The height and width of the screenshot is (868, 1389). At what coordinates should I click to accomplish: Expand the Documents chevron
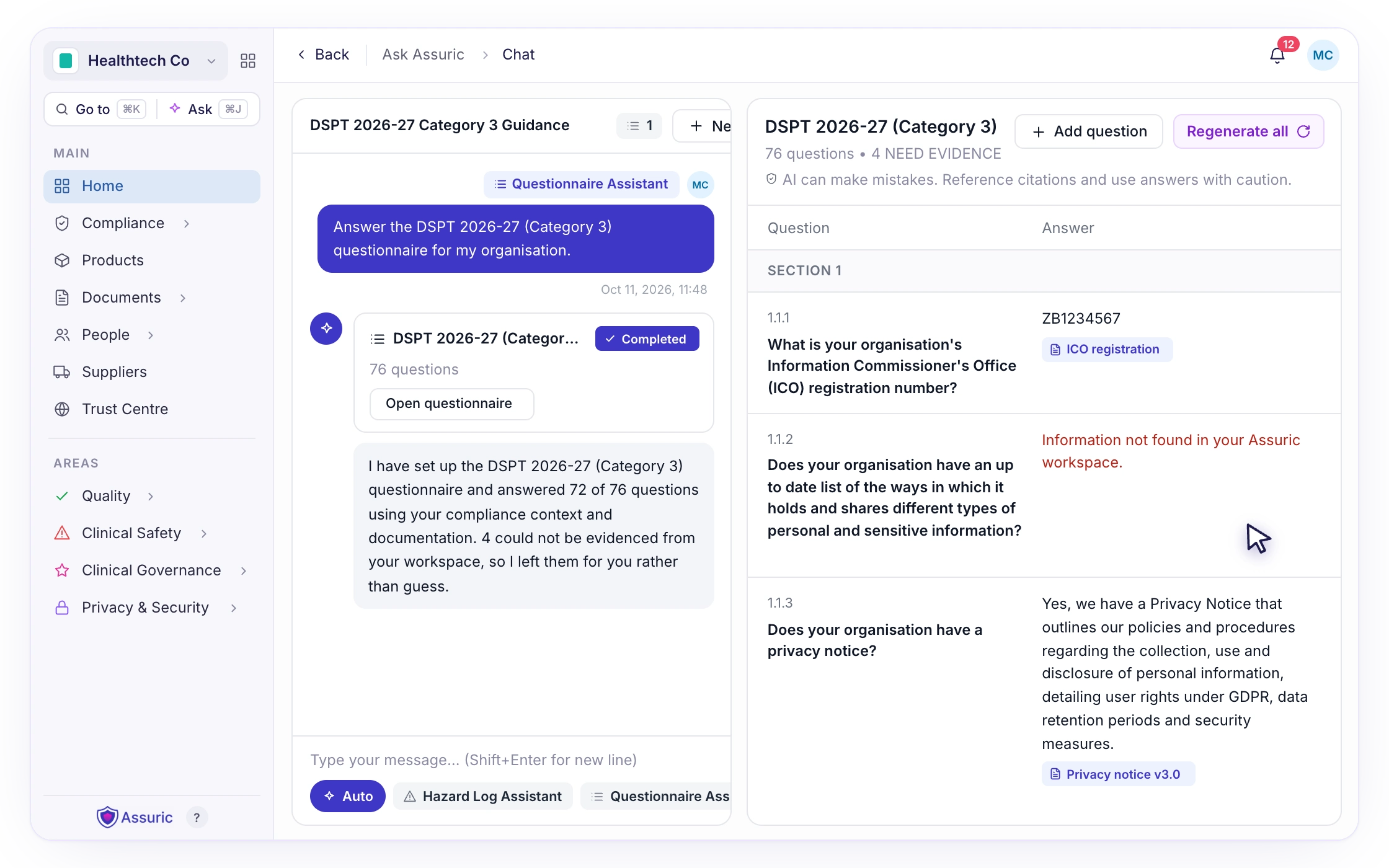tap(183, 298)
